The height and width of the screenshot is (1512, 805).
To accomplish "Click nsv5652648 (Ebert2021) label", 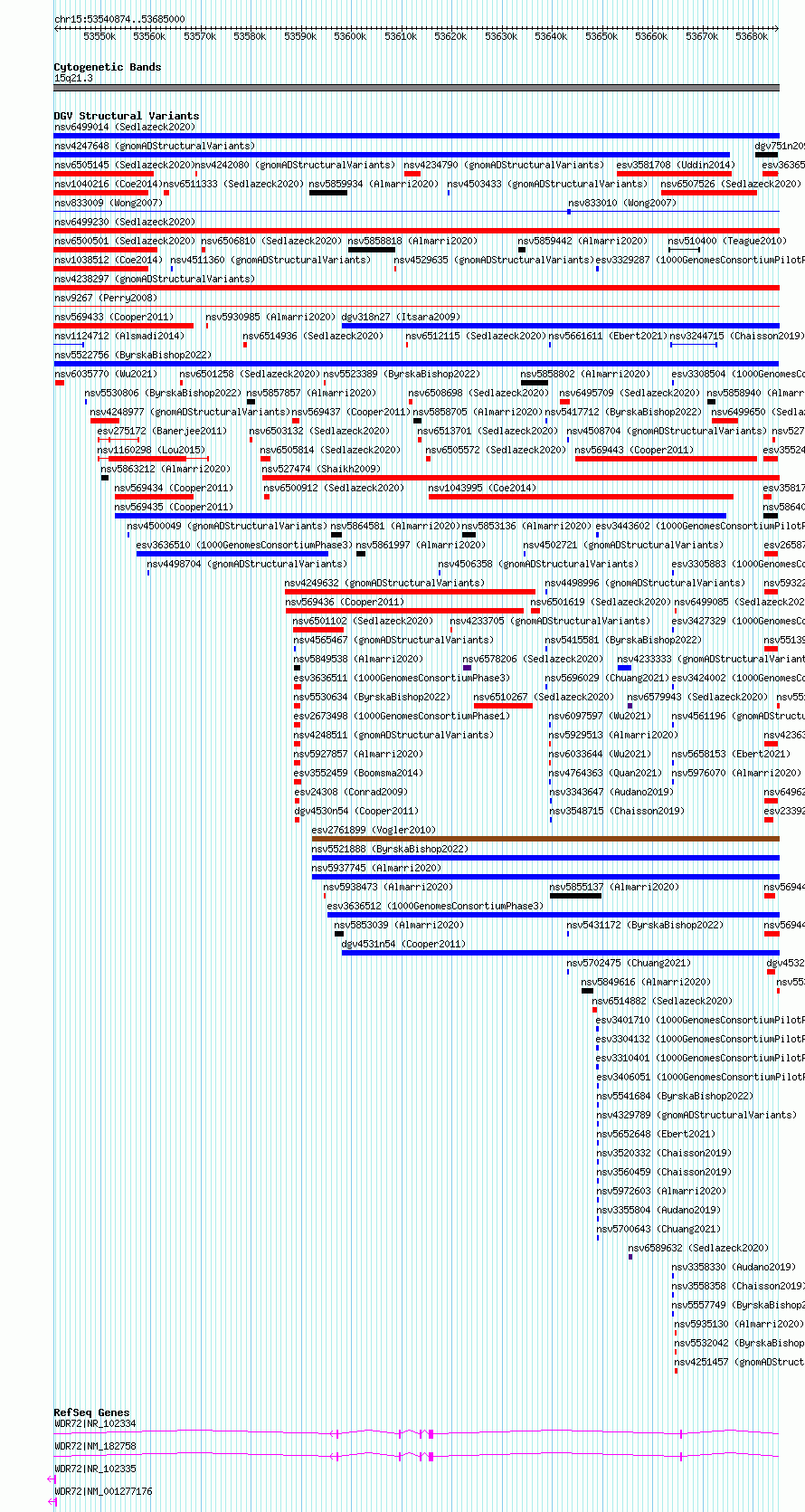I will tap(656, 1134).
